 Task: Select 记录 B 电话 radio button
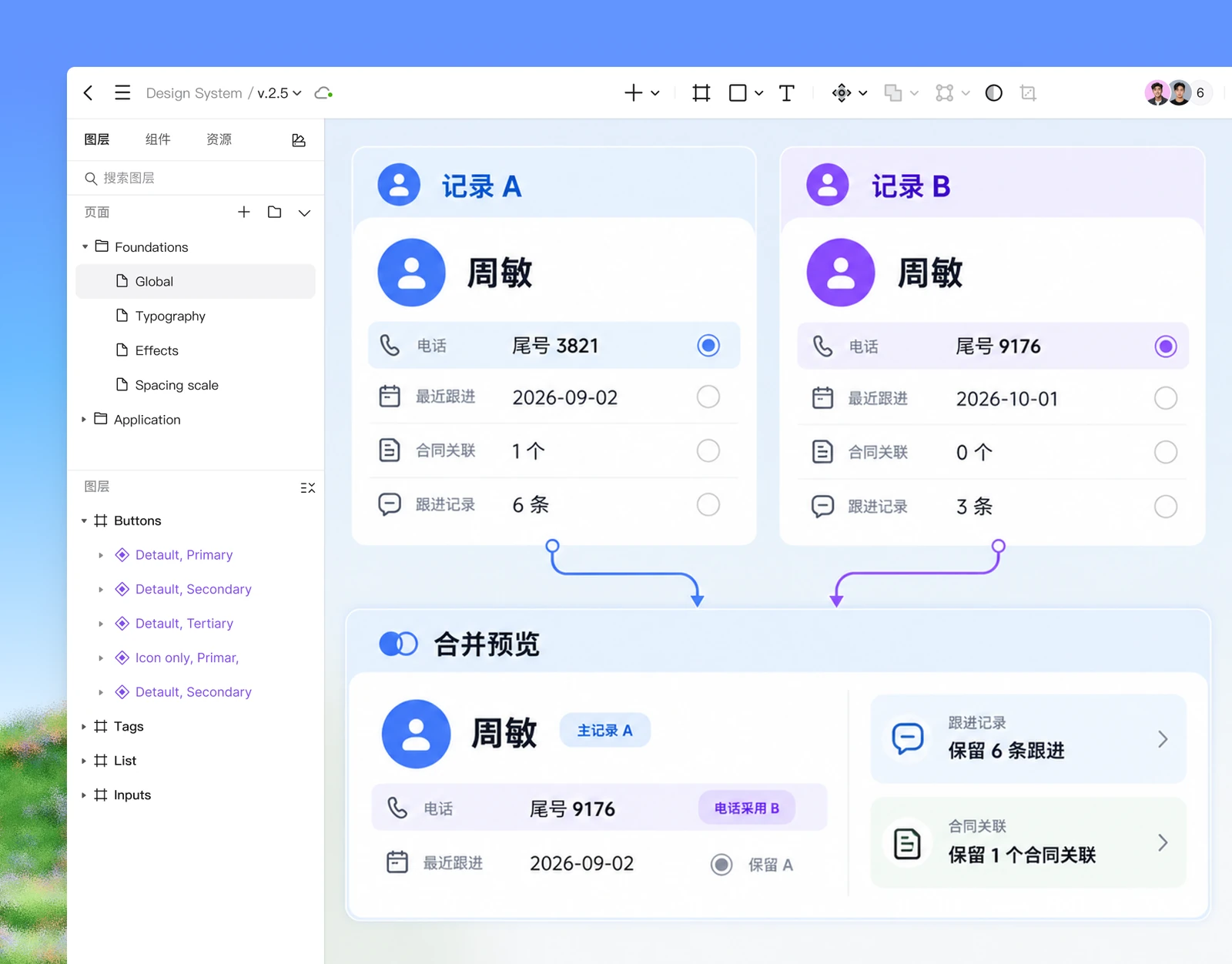tap(1166, 346)
